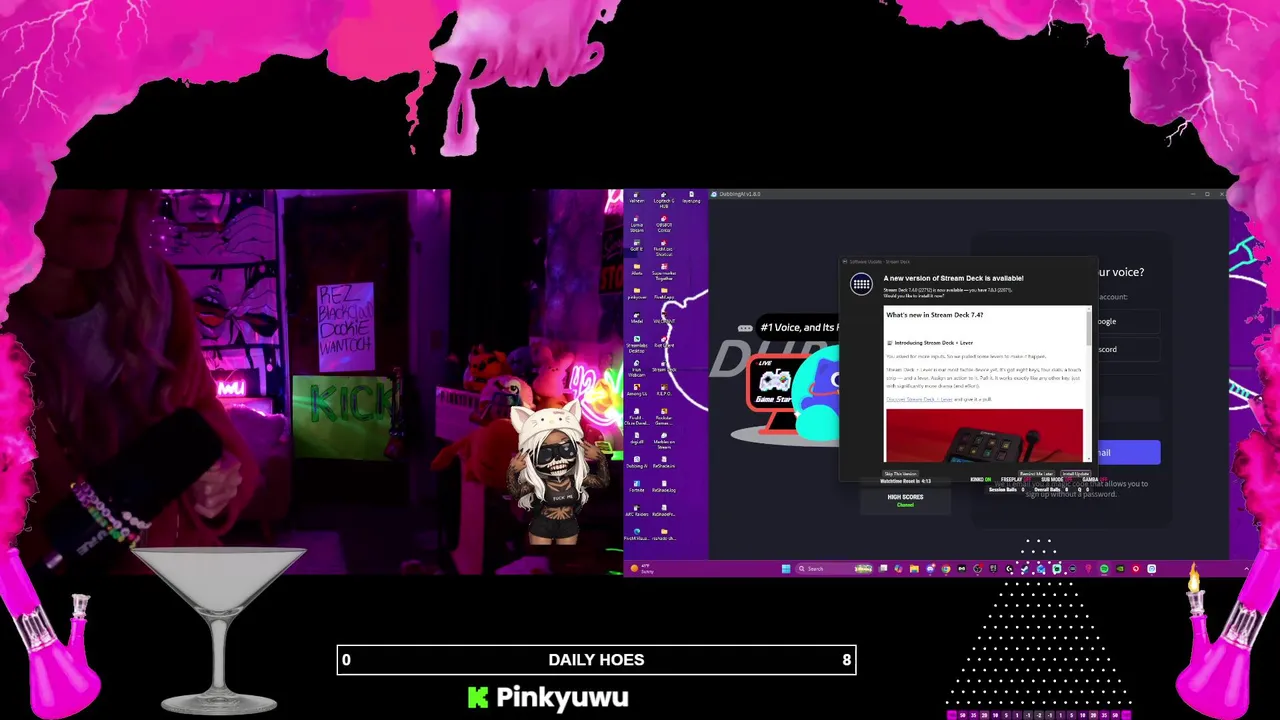Viewport: 1280px width, 720px height.
Task: Open Logitech G HUB from the taskbar
Action: click(x=1010, y=569)
